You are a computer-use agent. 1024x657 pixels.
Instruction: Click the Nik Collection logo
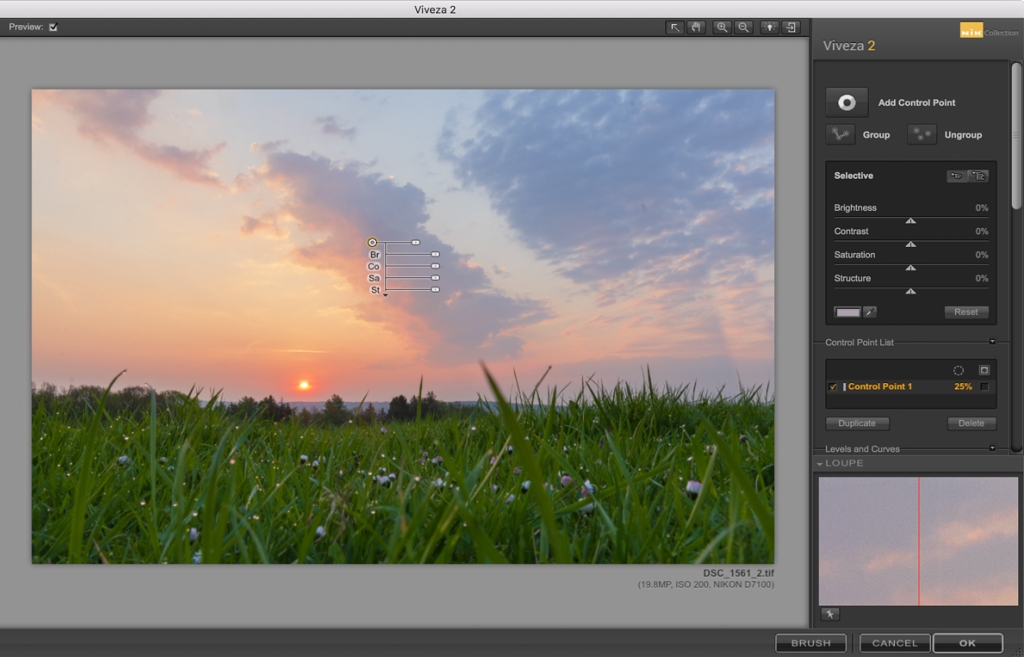[989, 31]
